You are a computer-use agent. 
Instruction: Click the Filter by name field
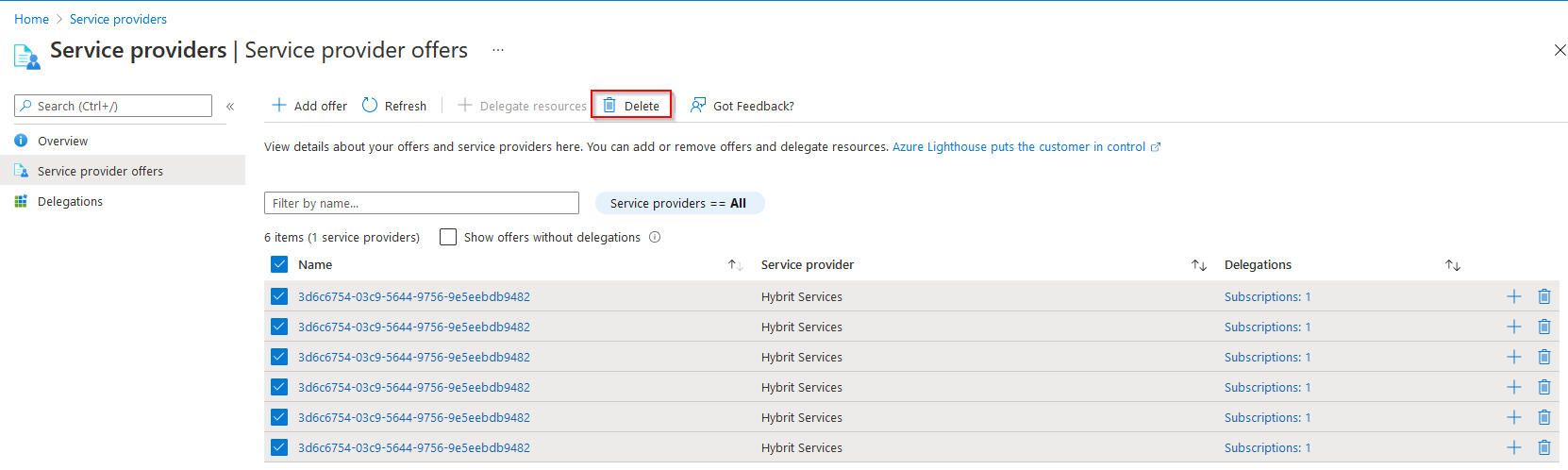point(421,203)
